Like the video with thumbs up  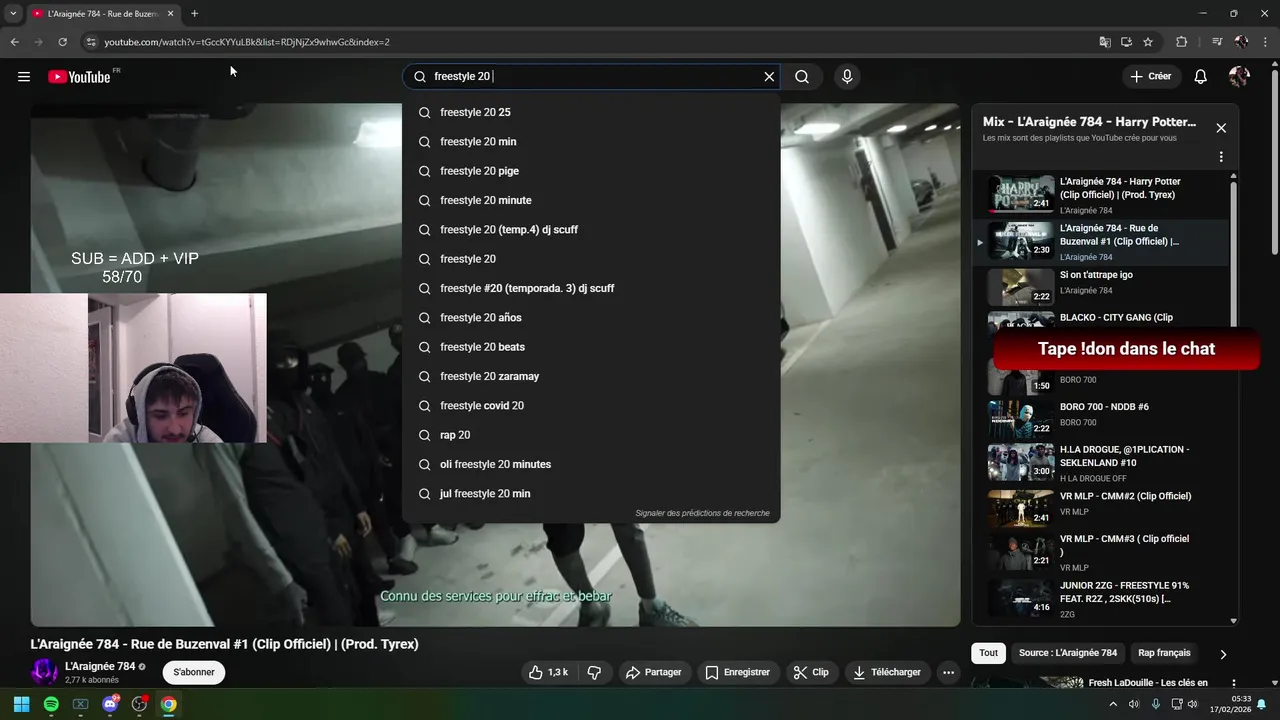point(549,673)
